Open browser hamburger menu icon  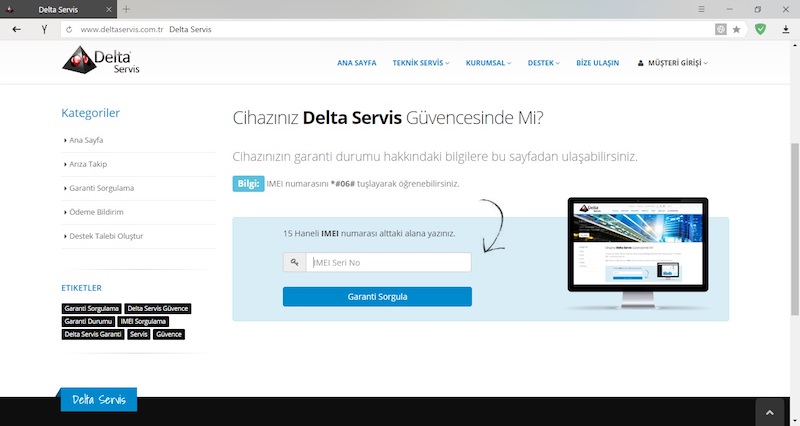coord(702,9)
